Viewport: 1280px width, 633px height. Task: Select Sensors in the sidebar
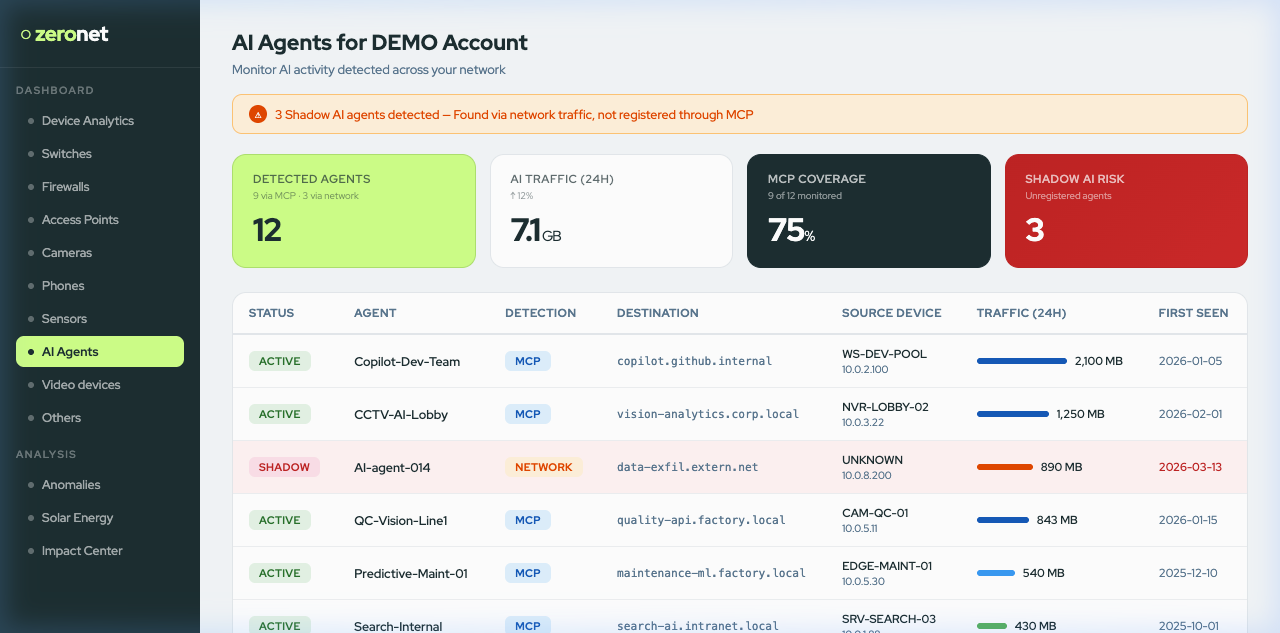point(63,318)
